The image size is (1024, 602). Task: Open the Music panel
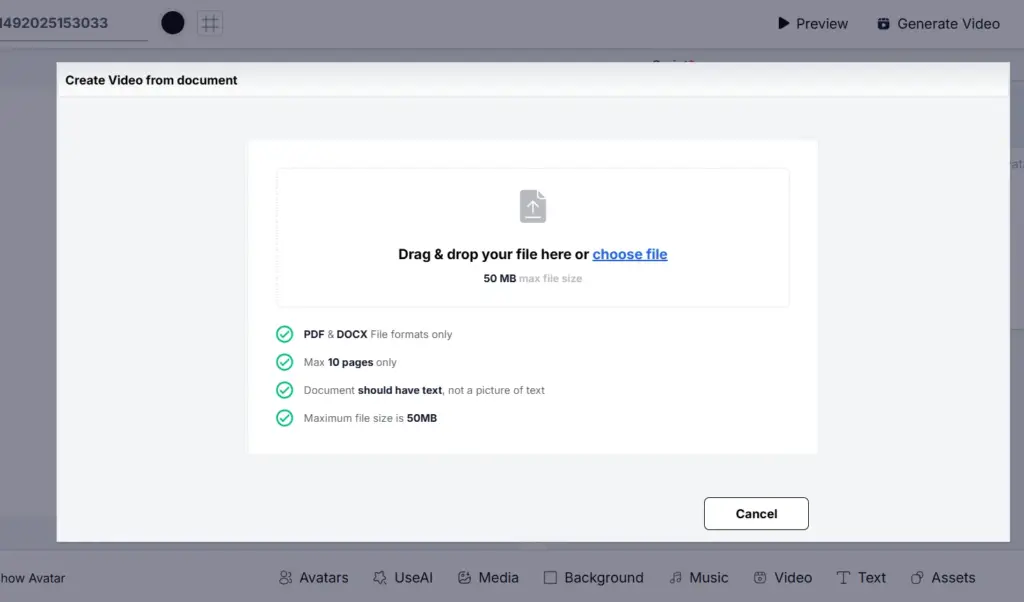(699, 577)
